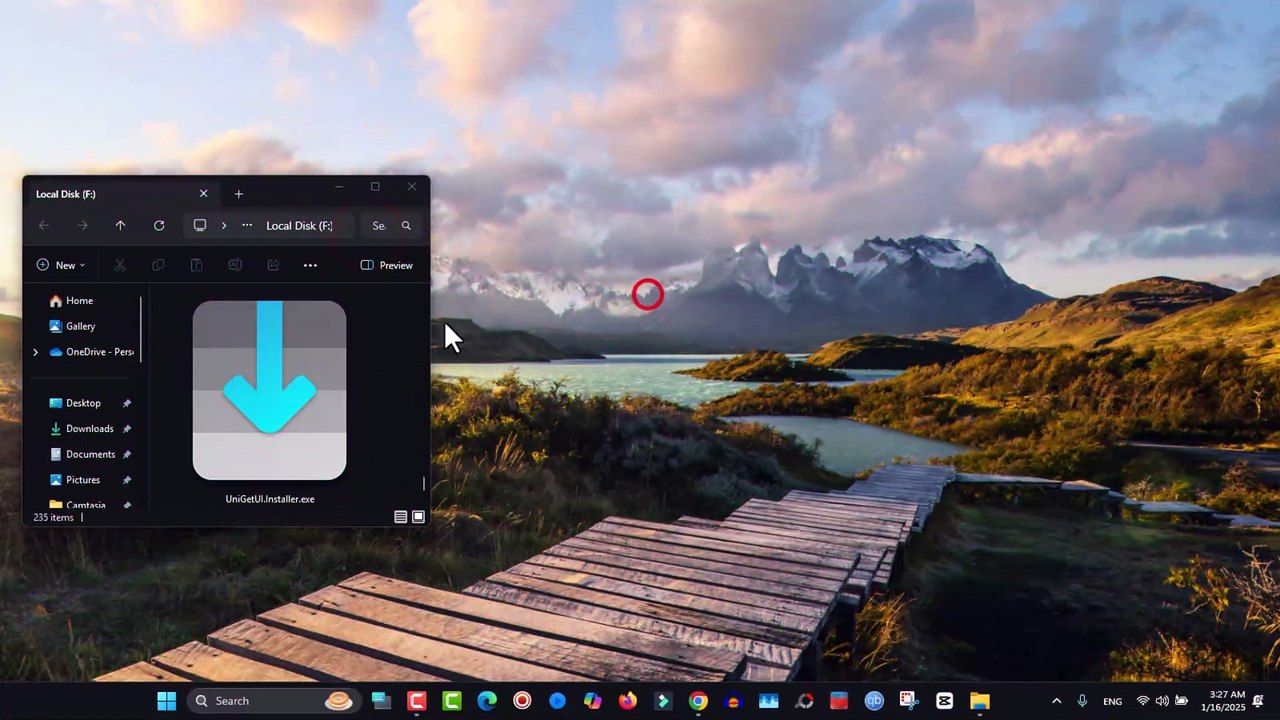
Task: Click the pin icon beside Downloads
Action: tap(127, 429)
